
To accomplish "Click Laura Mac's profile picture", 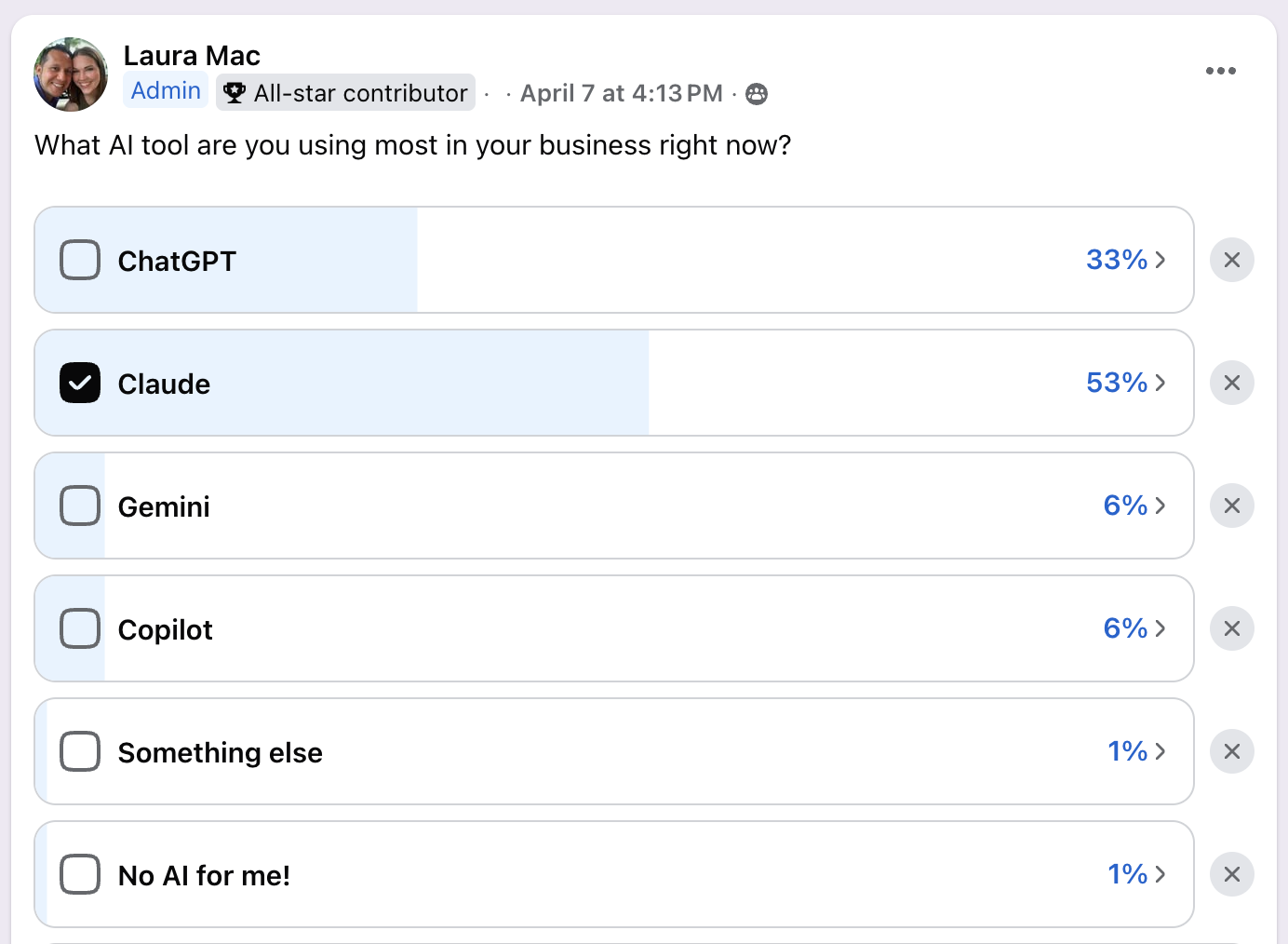I will [x=70, y=74].
